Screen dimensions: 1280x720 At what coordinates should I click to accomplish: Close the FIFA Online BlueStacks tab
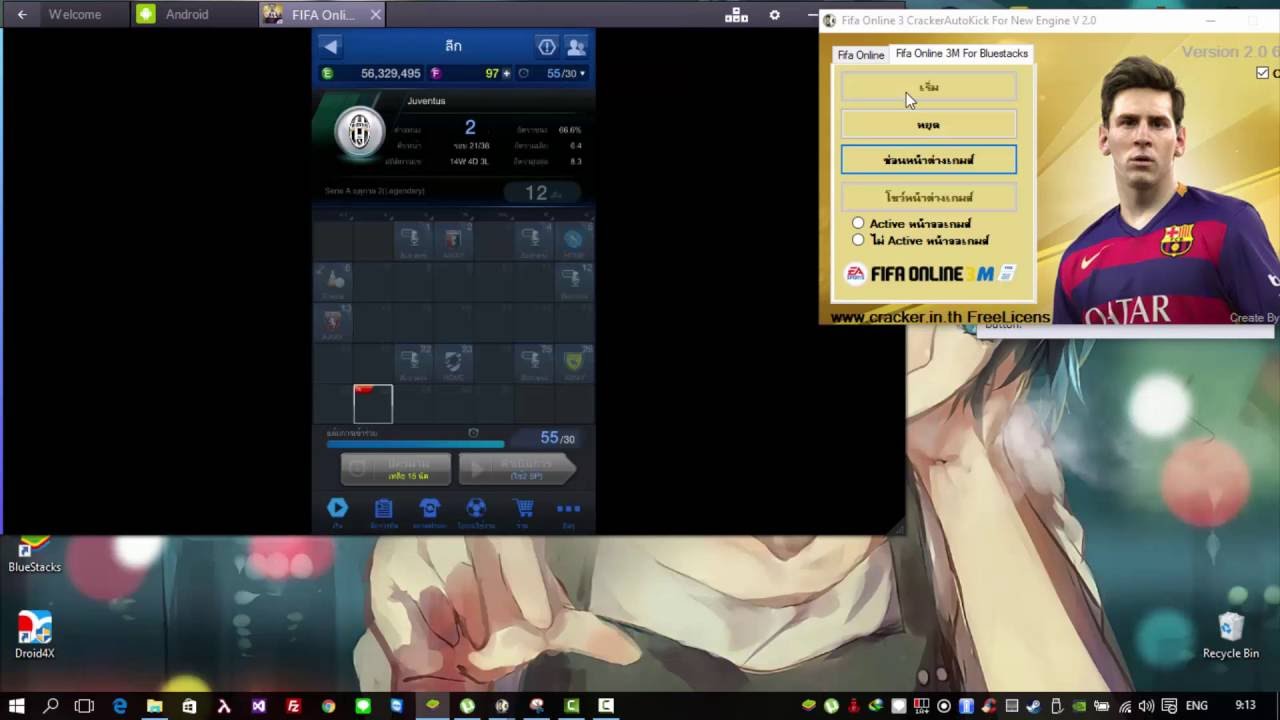375,14
